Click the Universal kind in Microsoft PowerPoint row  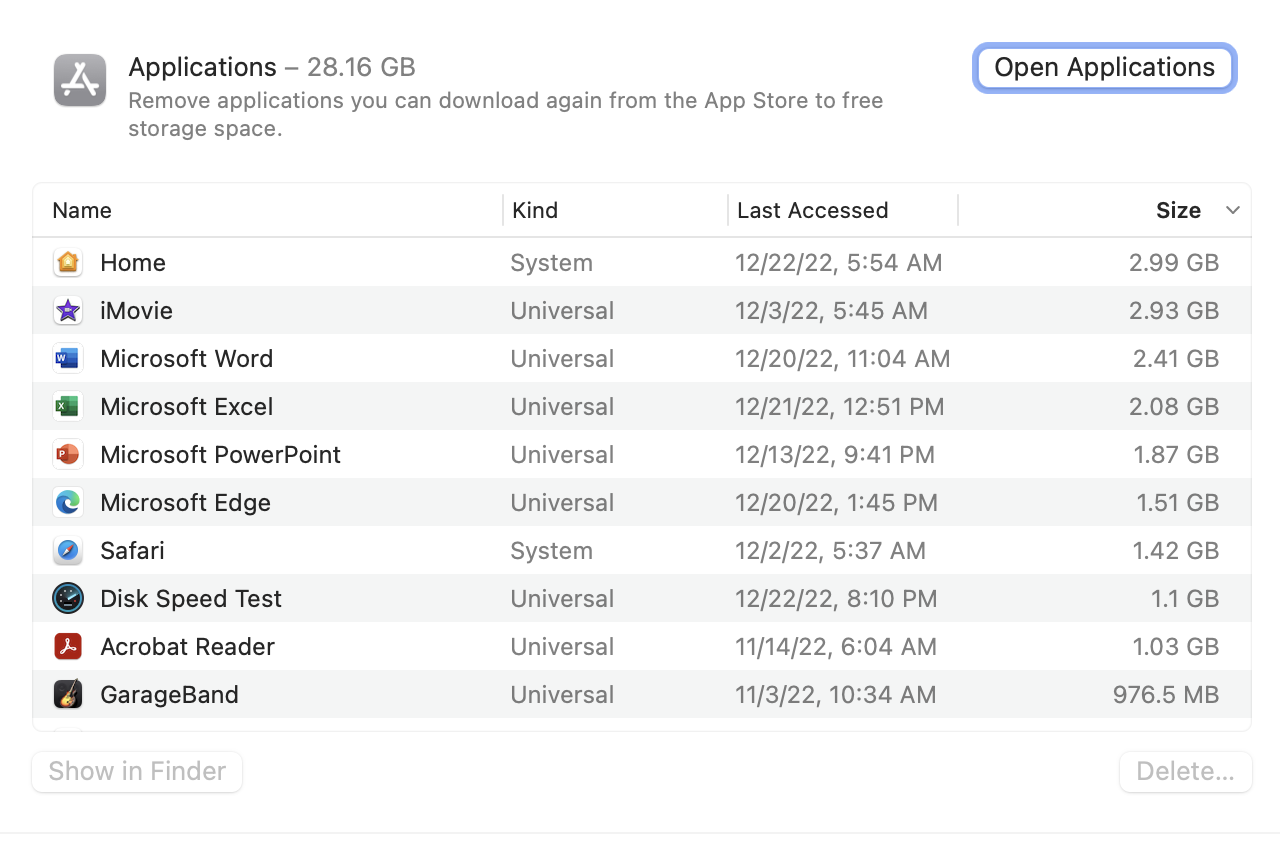click(562, 455)
